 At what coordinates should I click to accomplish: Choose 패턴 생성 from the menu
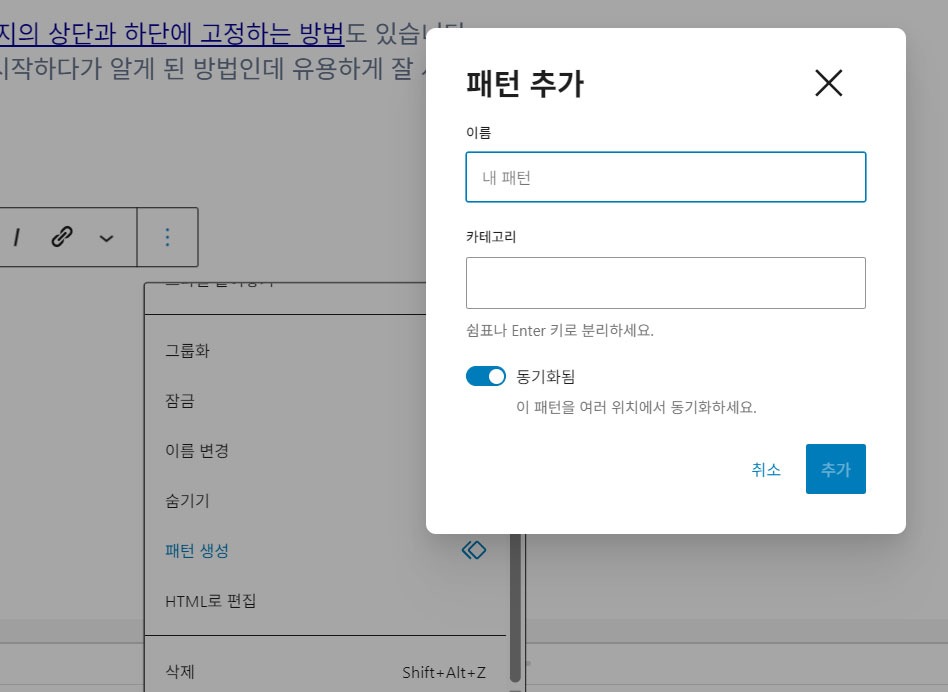point(194,550)
